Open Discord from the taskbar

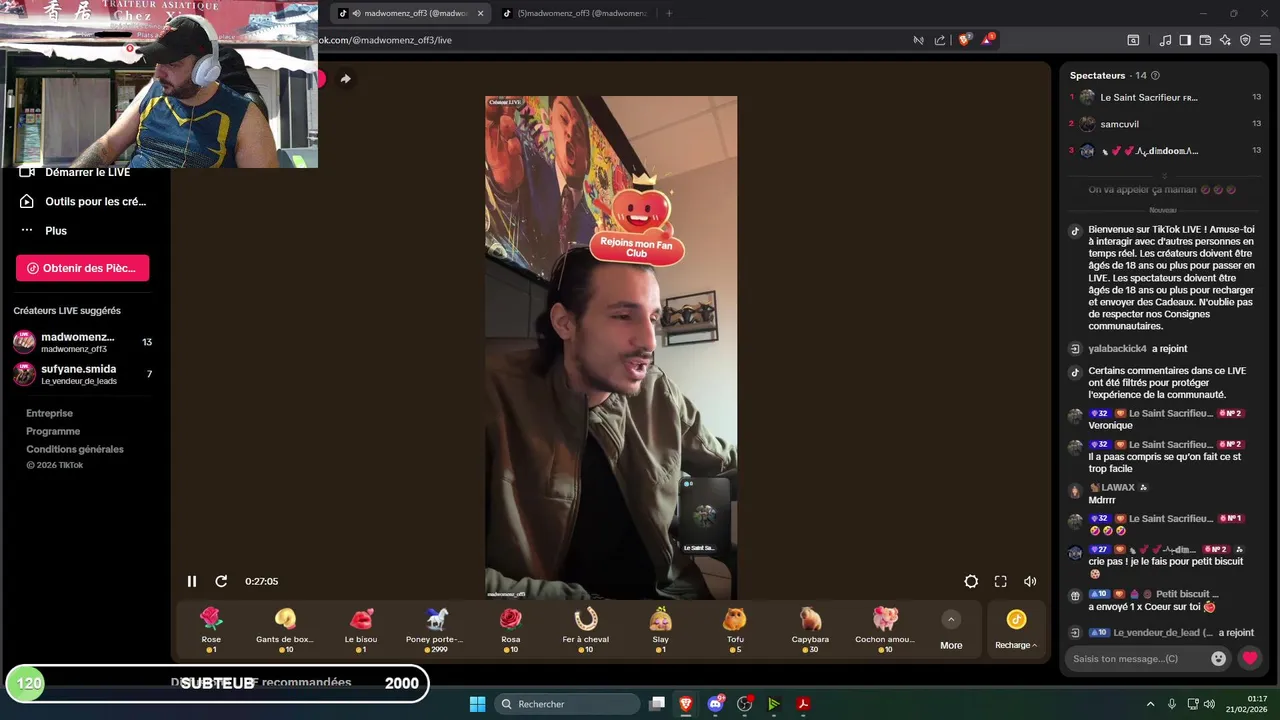pos(715,704)
